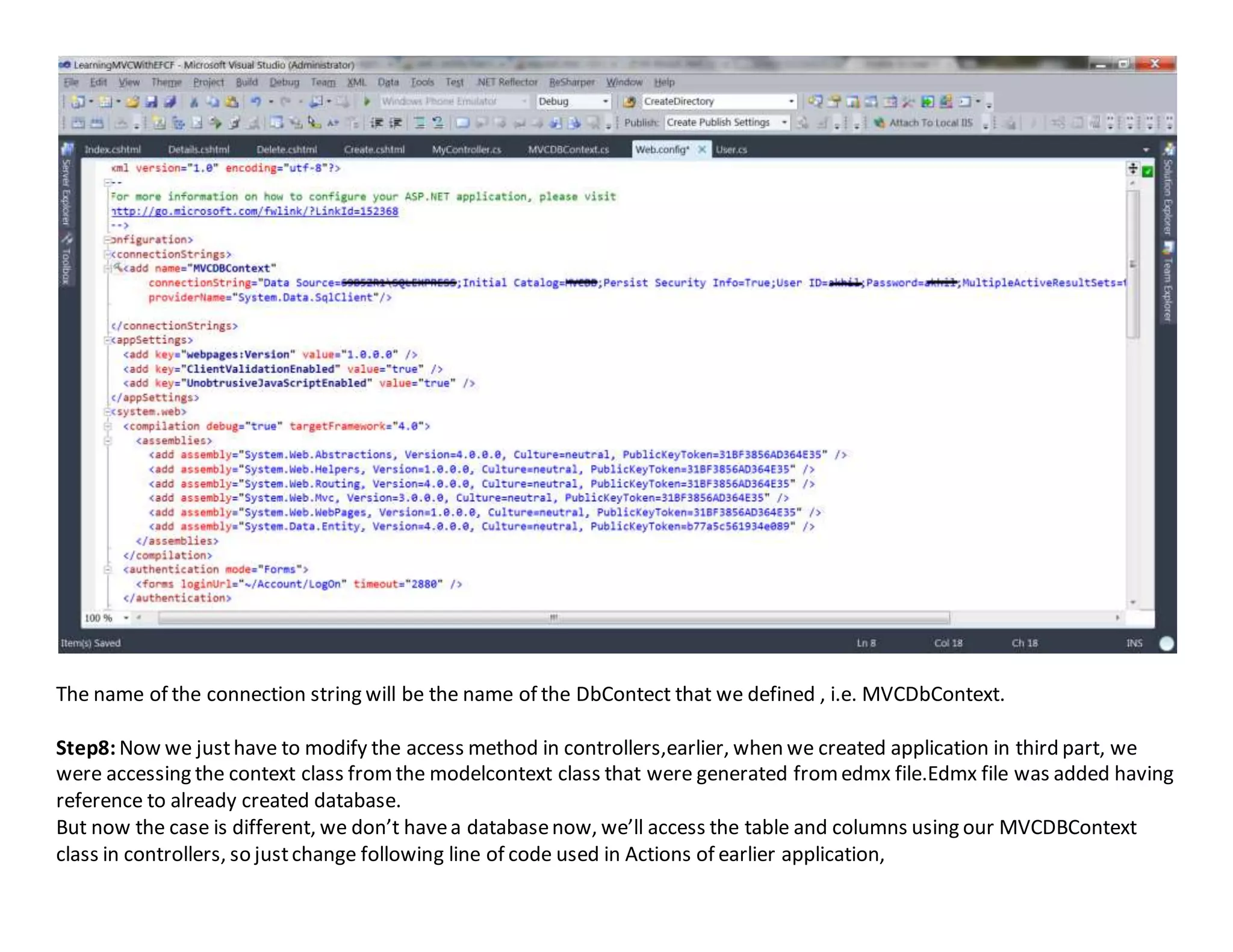Click the Copy icon in the toolbar
Viewport: 1233px width, 952px height.
click(213, 102)
